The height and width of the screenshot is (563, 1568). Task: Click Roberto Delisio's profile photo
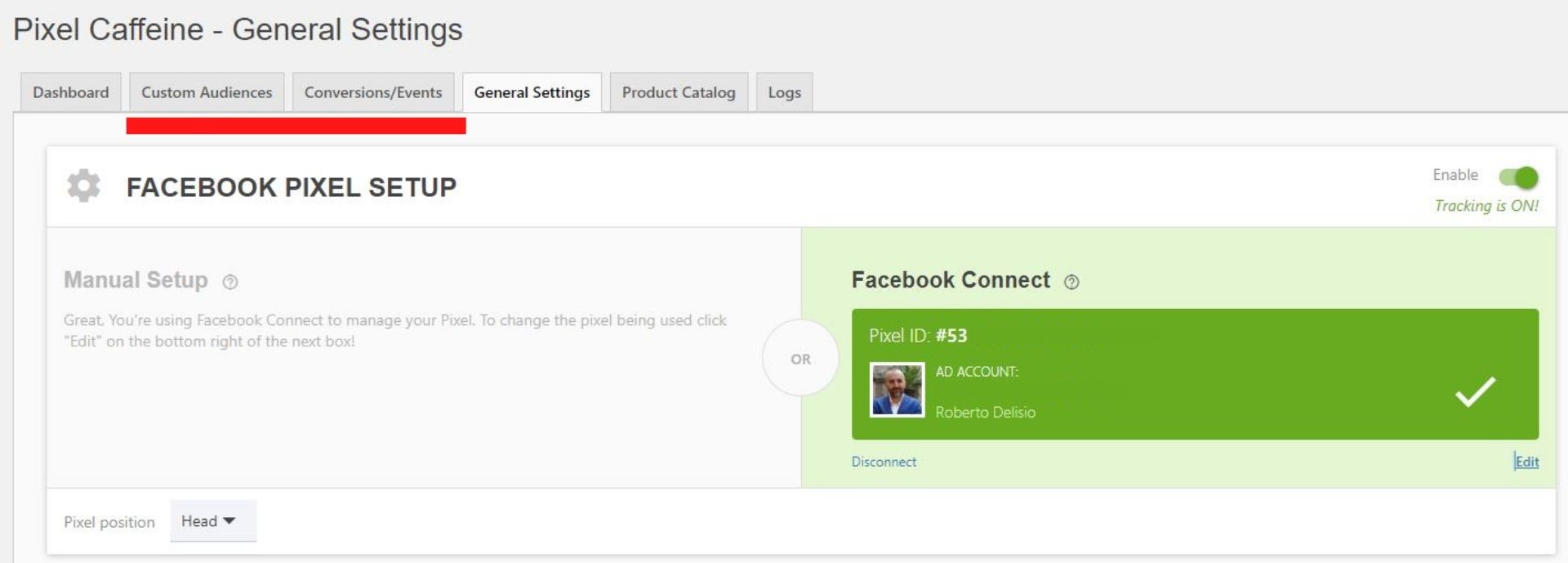pos(897,390)
